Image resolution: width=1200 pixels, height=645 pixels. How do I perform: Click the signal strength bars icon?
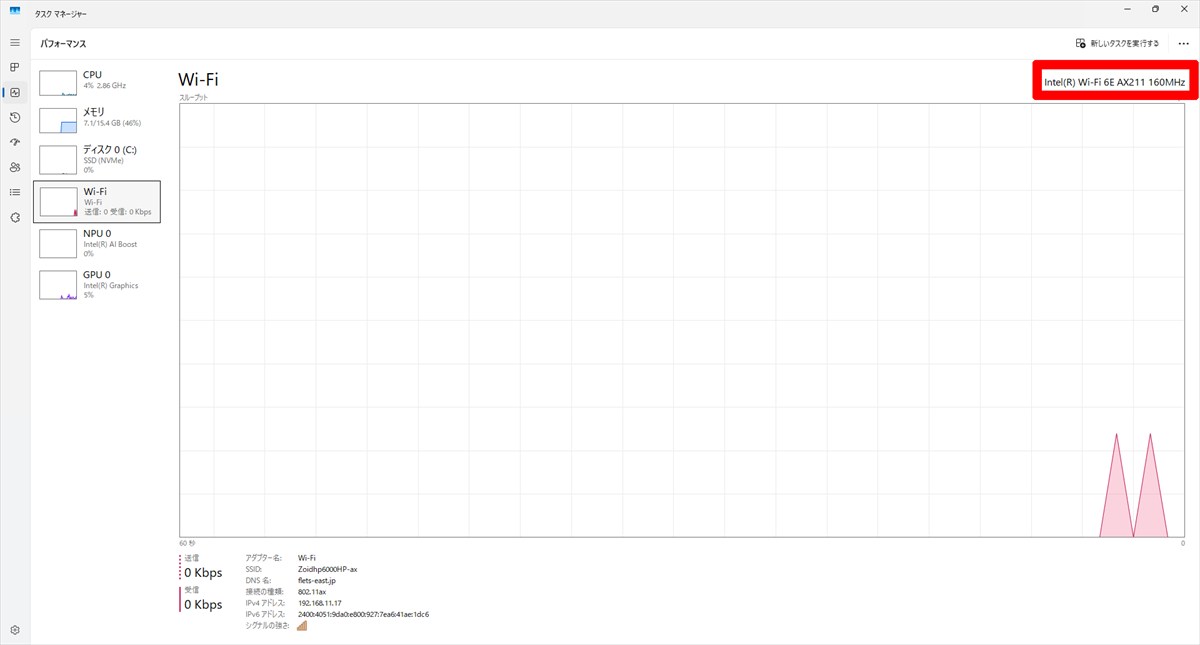point(302,626)
